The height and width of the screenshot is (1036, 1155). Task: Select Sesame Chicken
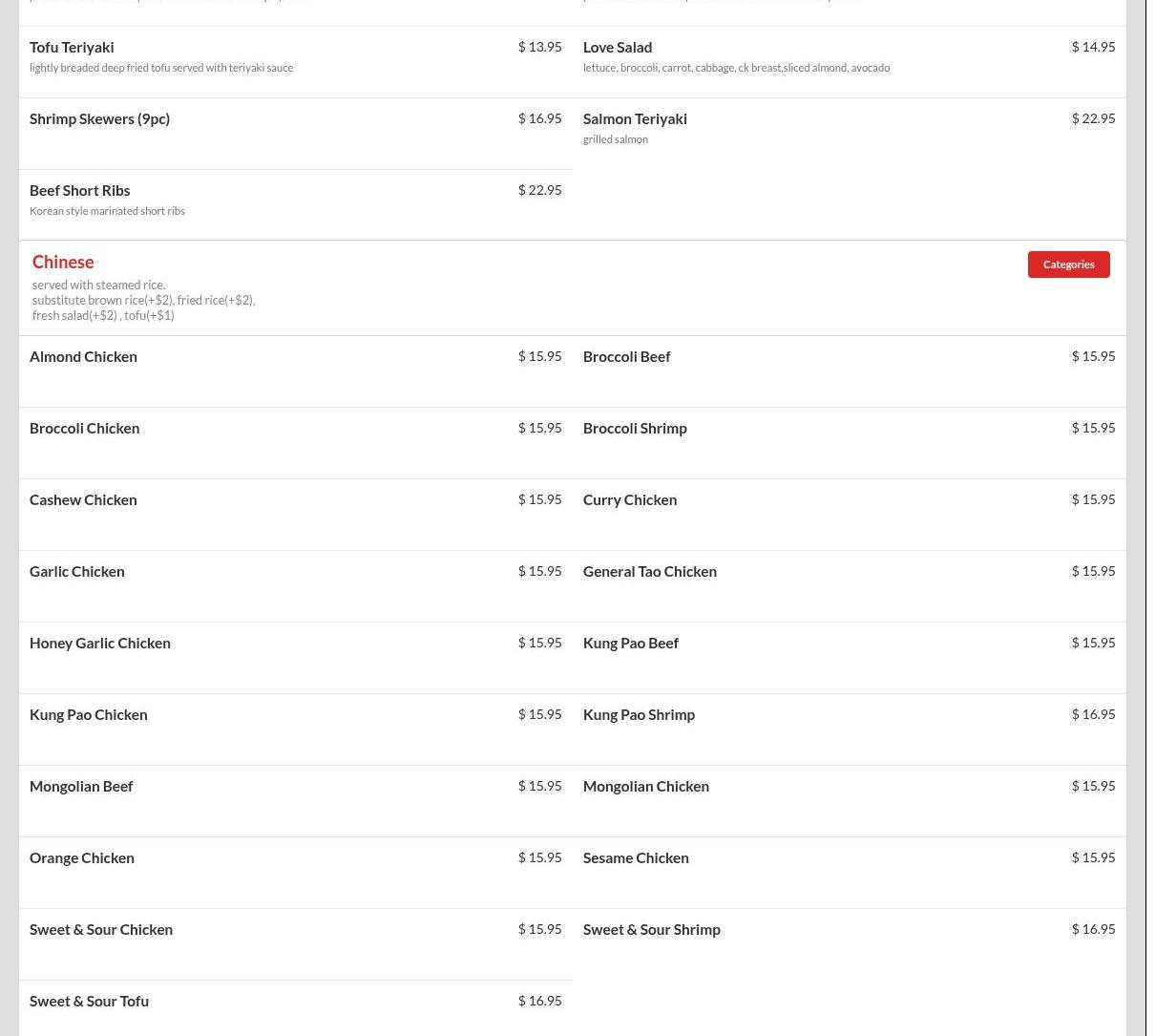pyautogui.click(x=636, y=857)
